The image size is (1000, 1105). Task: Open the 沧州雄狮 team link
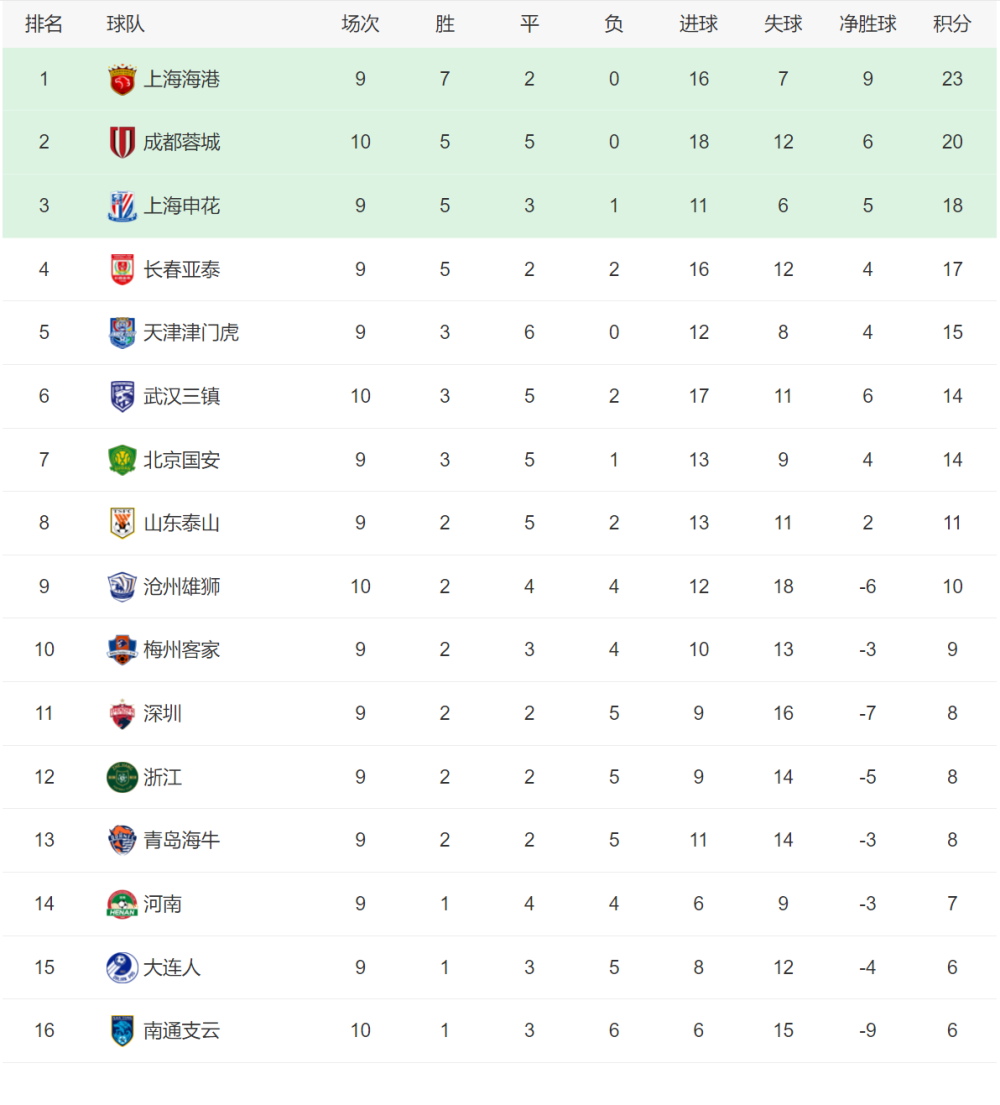(182, 586)
